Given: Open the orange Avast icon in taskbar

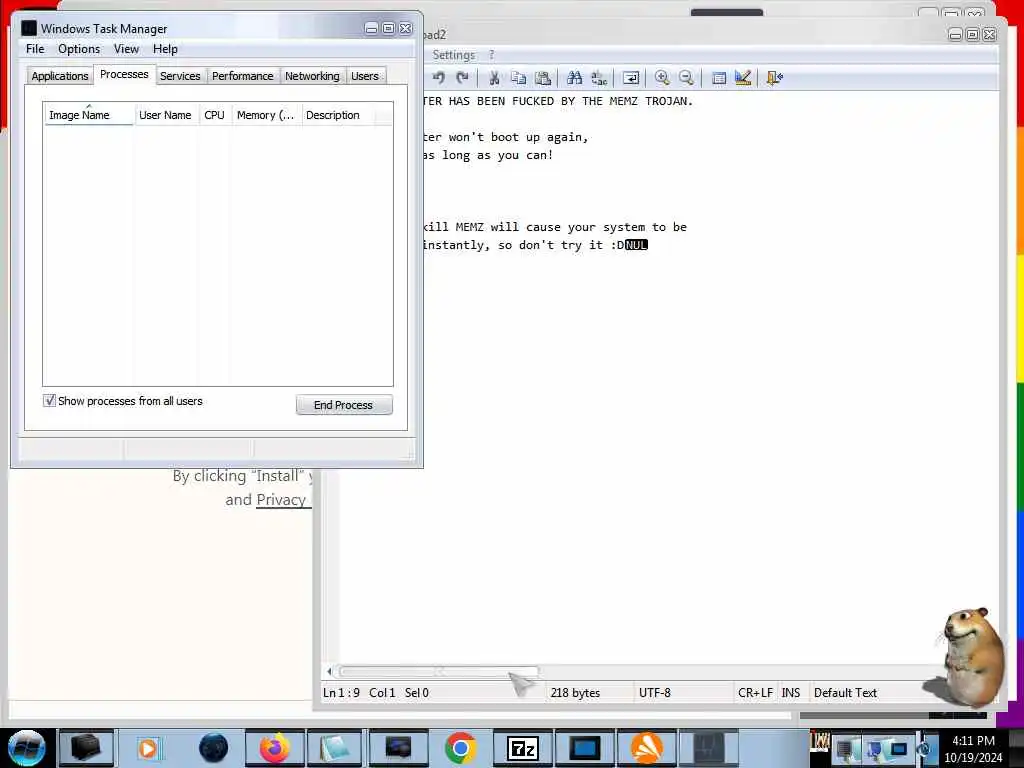Looking at the screenshot, I should point(647,748).
